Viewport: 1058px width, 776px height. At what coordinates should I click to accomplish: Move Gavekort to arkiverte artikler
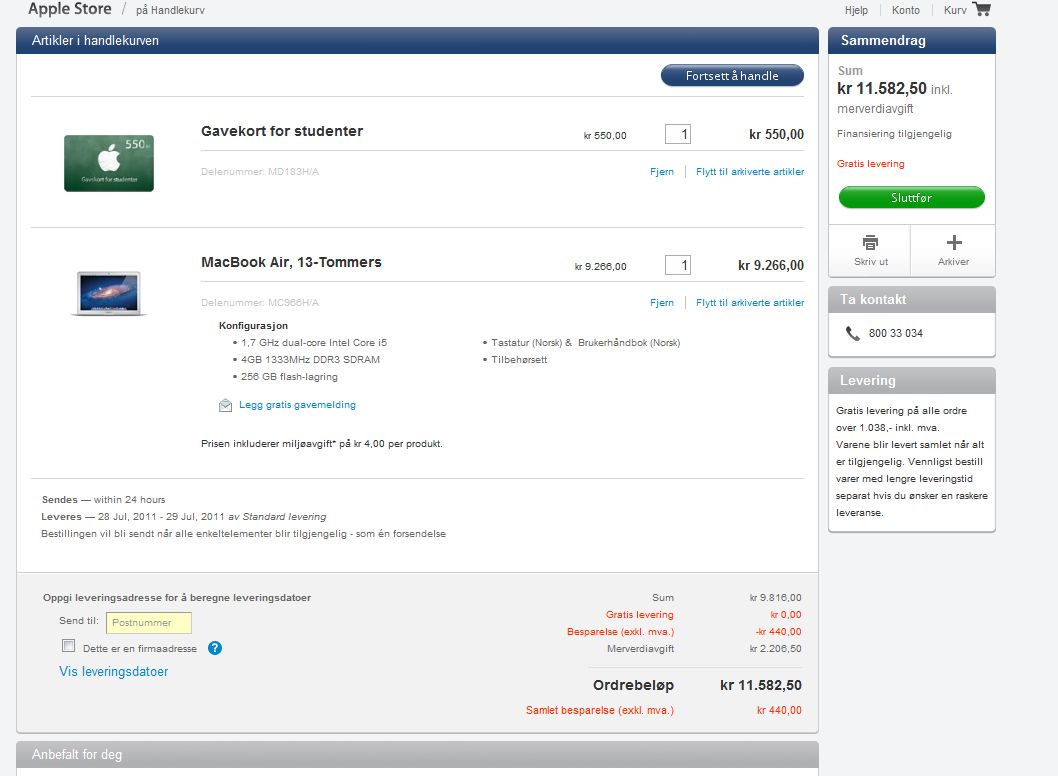750,171
